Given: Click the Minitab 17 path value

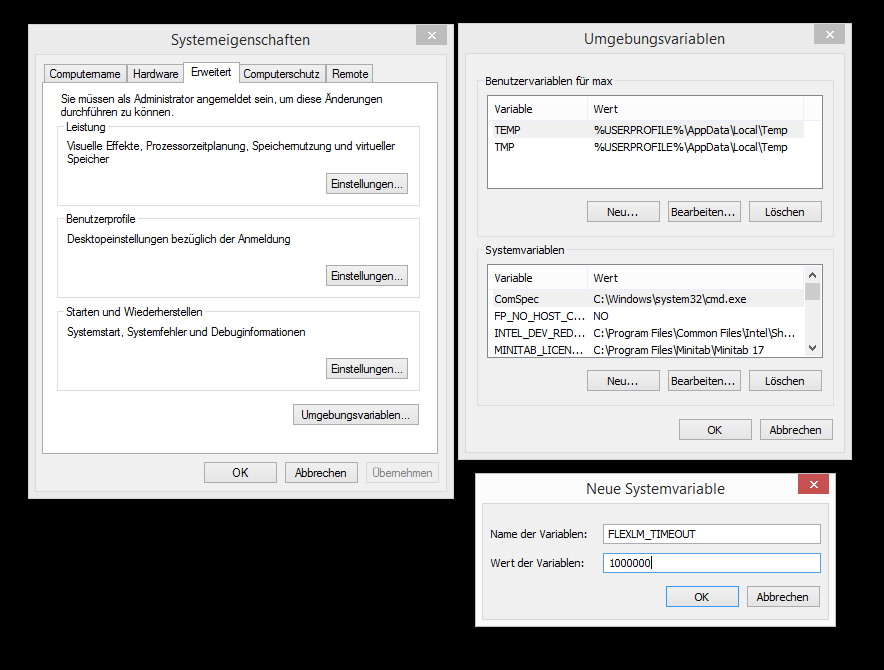Looking at the screenshot, I should coord(679,350).
